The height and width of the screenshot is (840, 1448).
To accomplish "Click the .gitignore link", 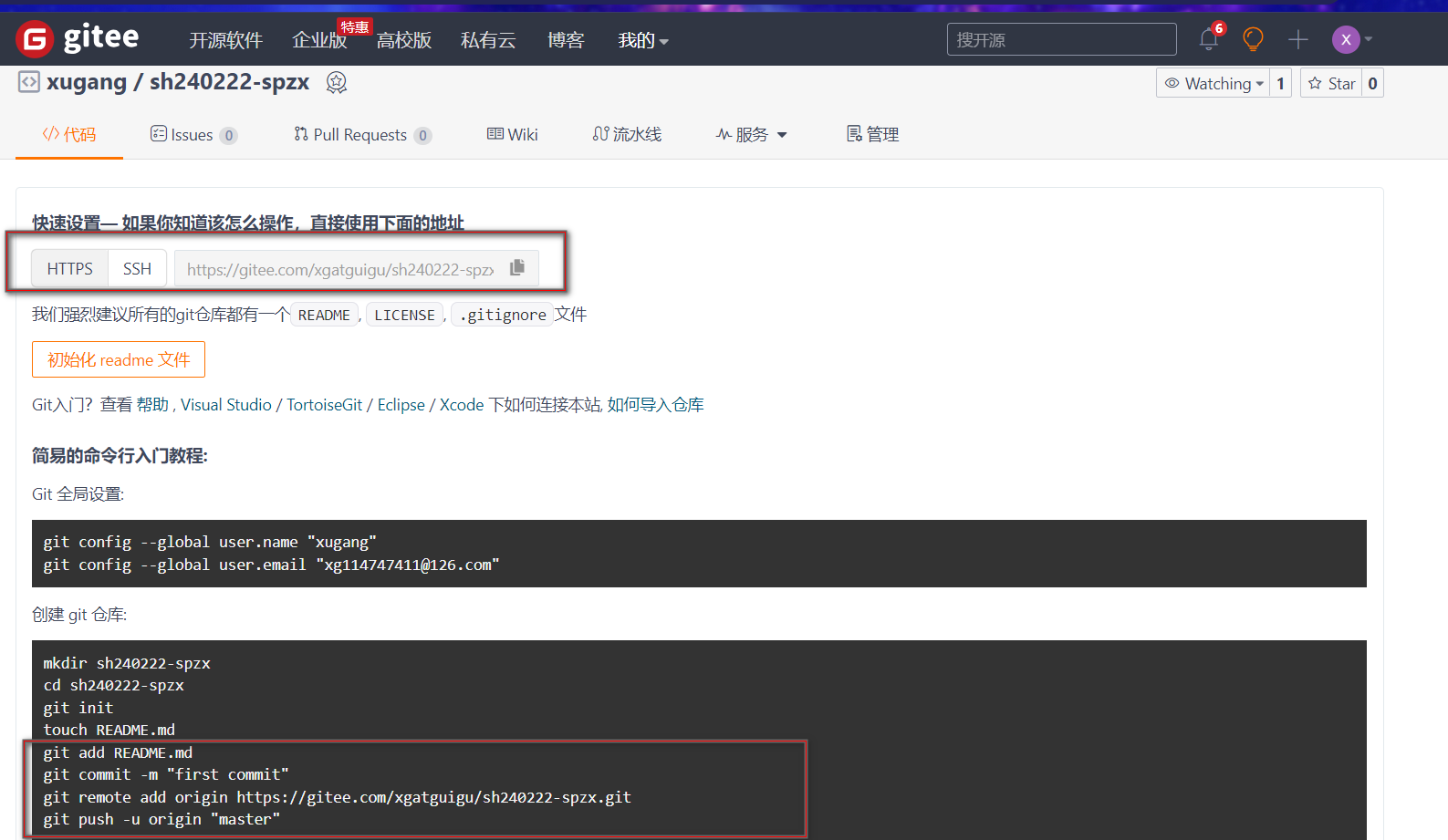I will tap(503, 315).
